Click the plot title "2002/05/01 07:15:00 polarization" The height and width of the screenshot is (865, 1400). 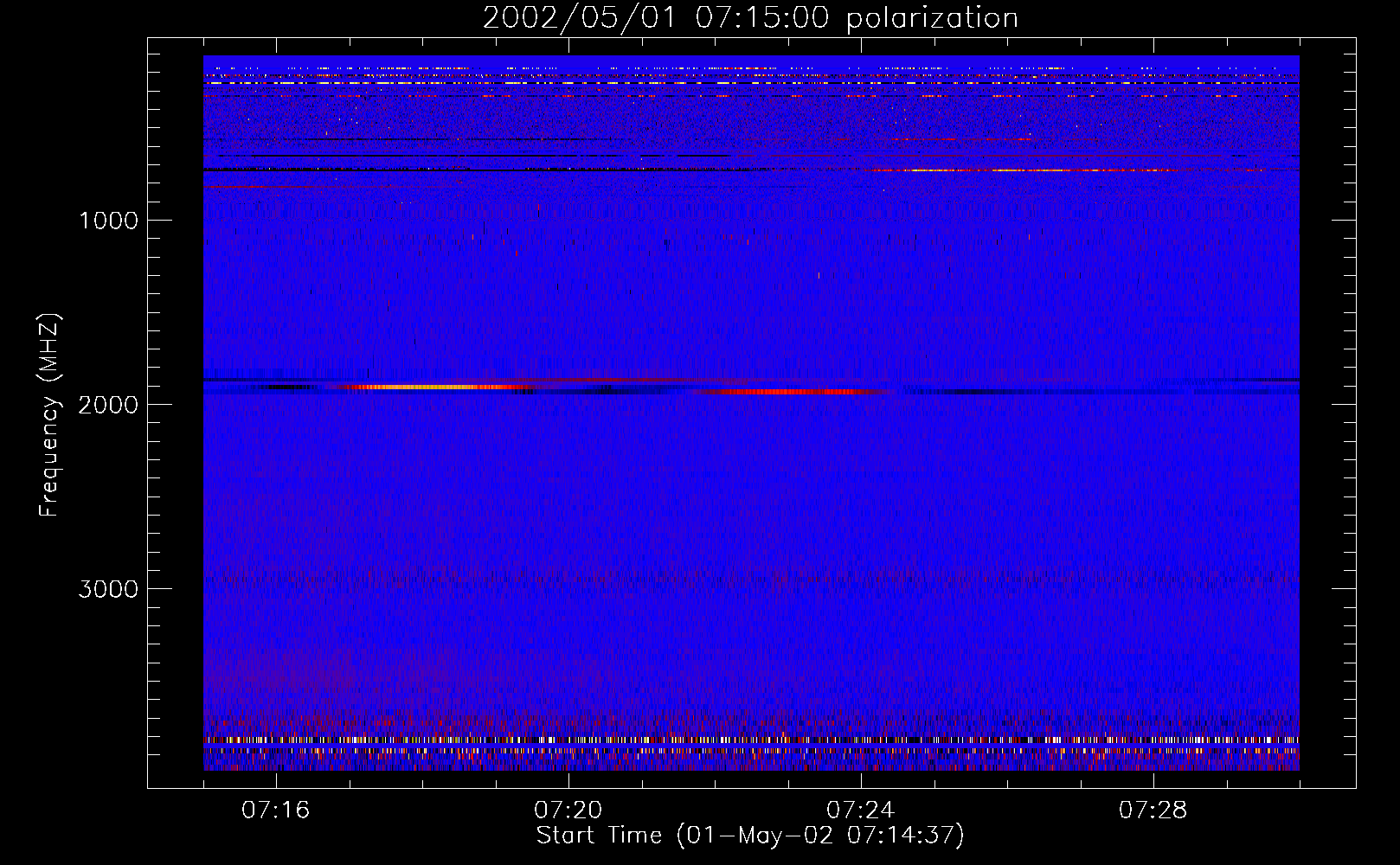(750, 17)
